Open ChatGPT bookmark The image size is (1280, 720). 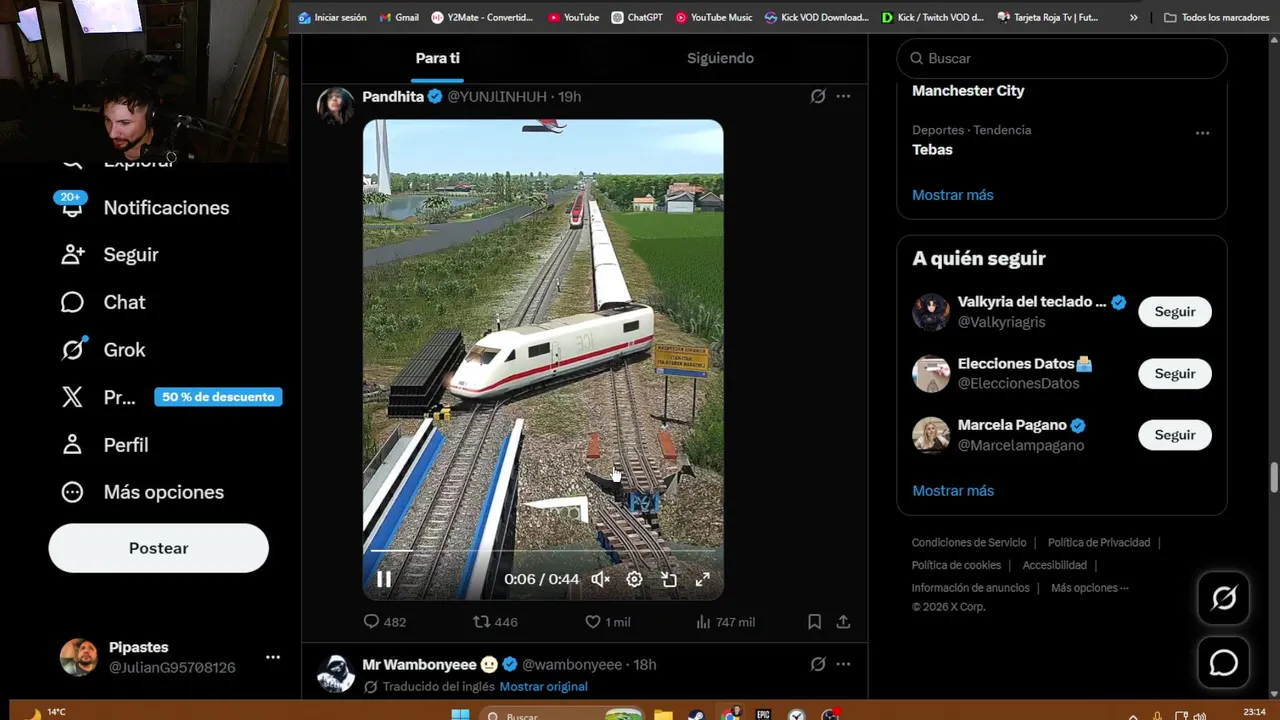tap(637, 17)
